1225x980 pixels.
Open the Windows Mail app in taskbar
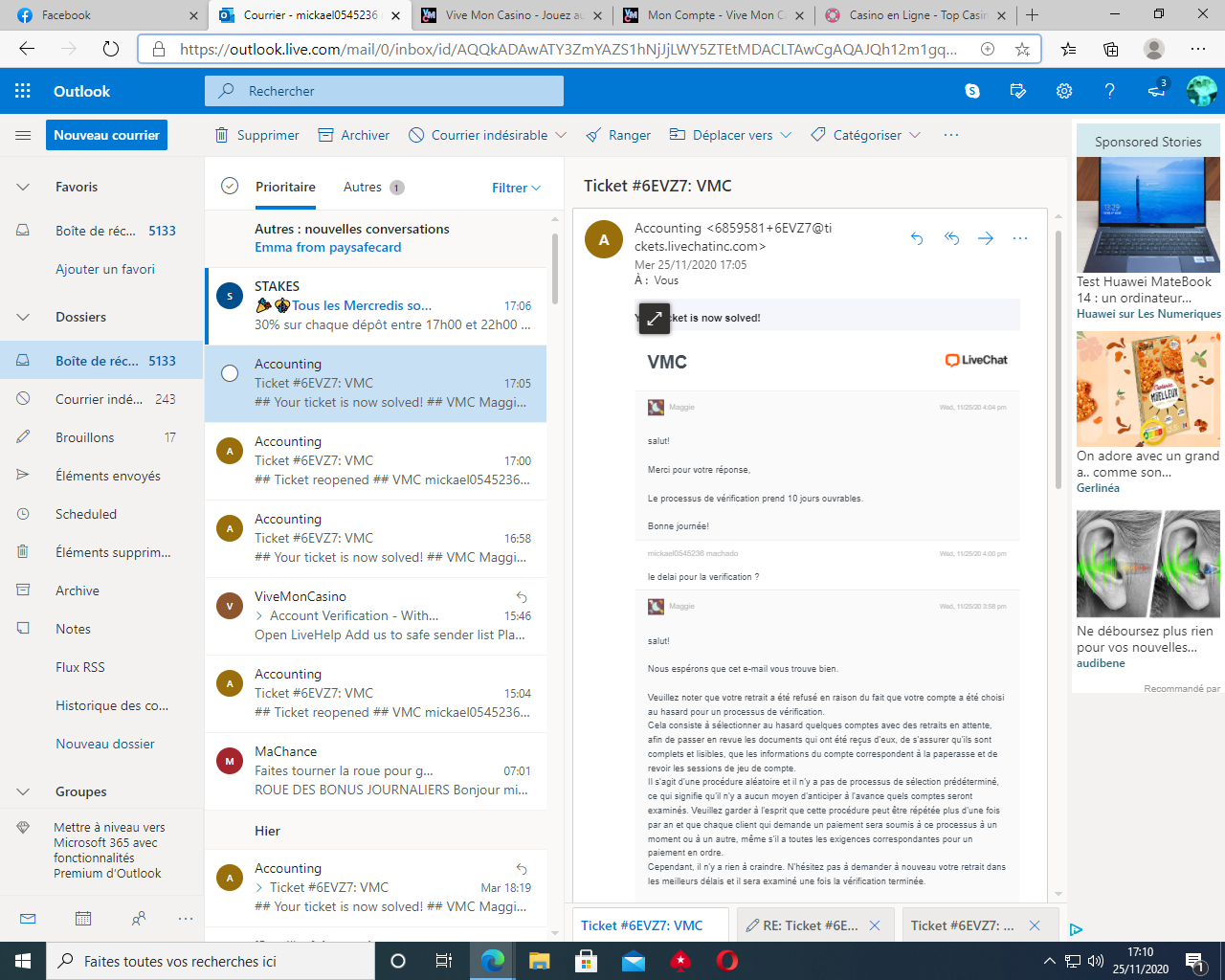coord(633,961)
